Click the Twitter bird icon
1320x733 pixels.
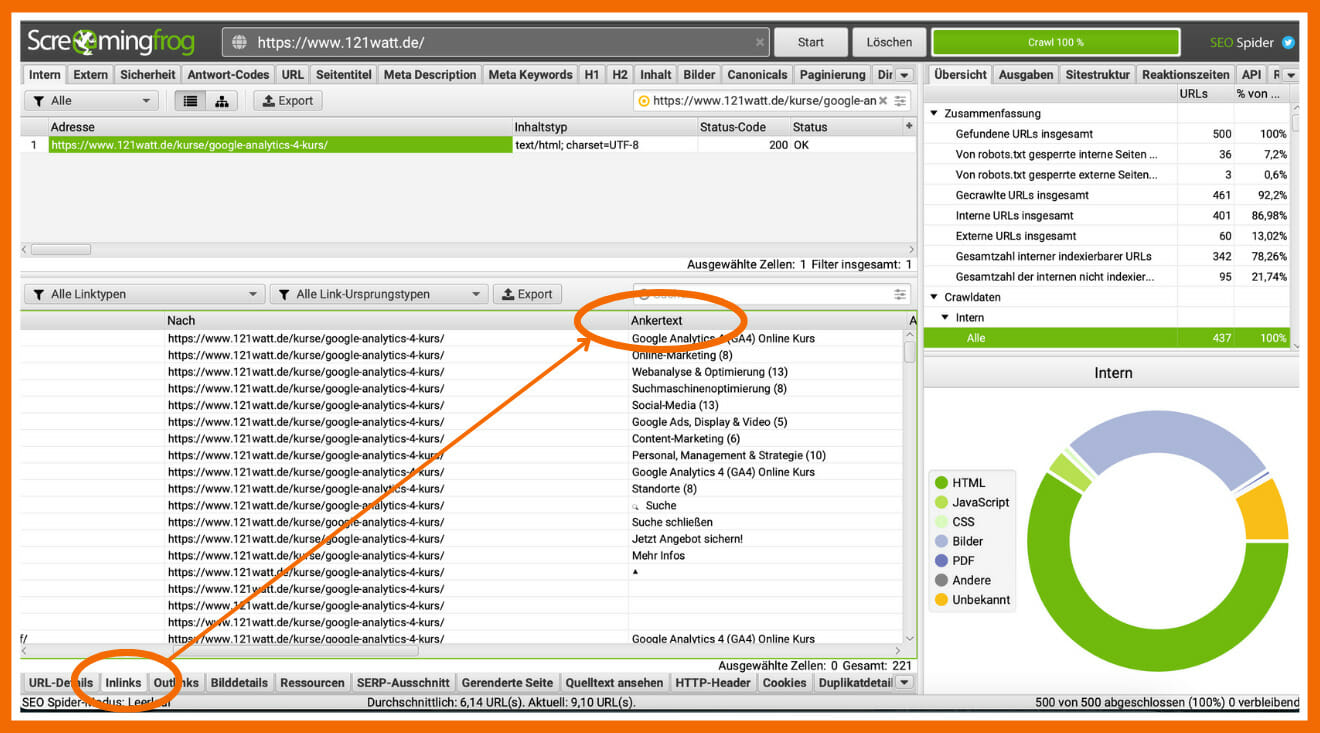point(1288,43)
